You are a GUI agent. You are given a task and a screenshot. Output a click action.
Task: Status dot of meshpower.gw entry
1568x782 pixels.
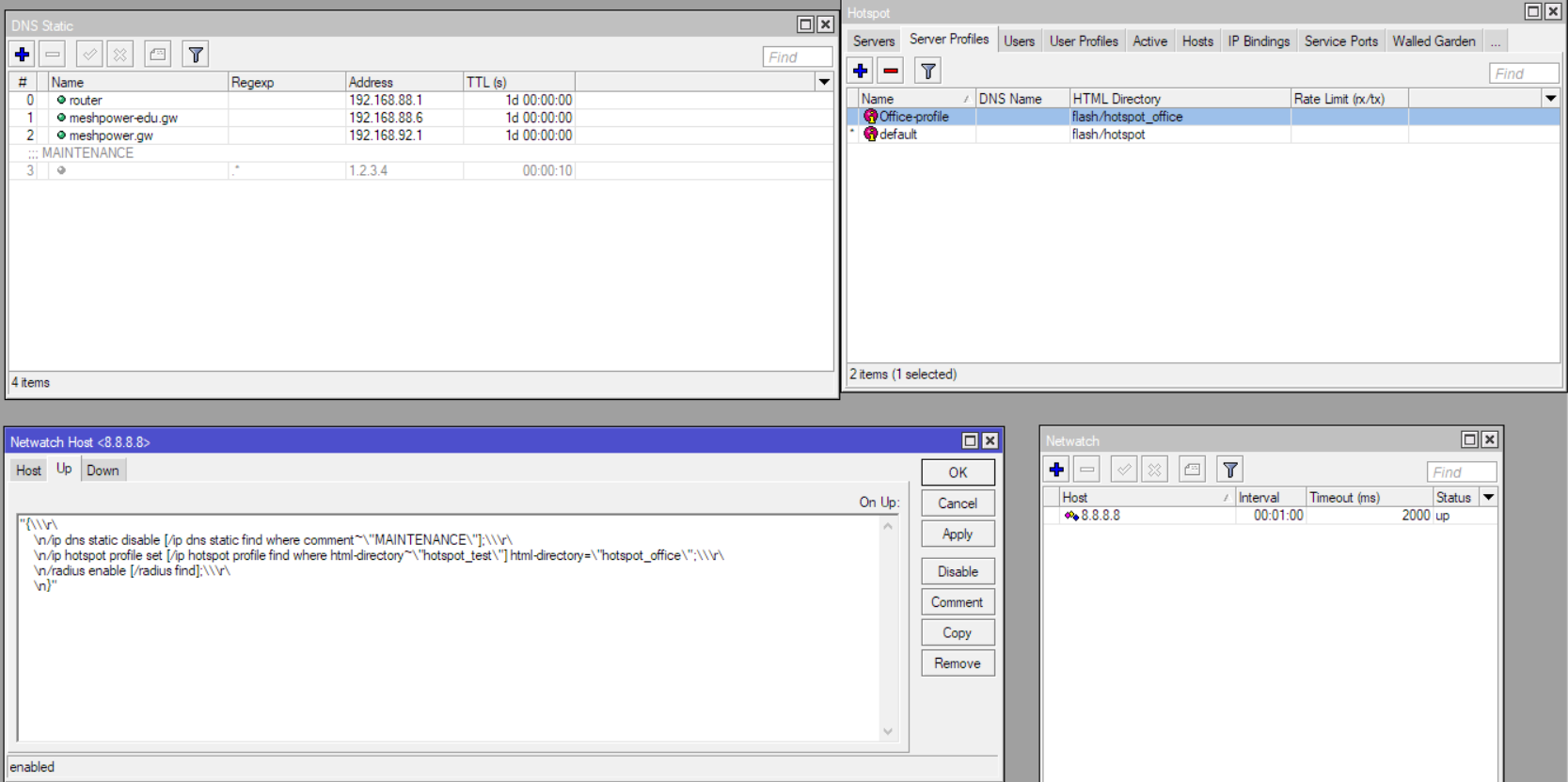pyautogui.click(x=61, y=136)
